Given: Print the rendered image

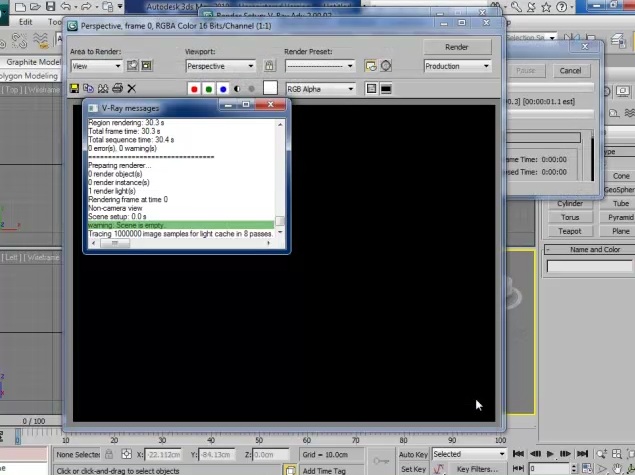Looking at the screenshot, I should [x=117, y=88].
